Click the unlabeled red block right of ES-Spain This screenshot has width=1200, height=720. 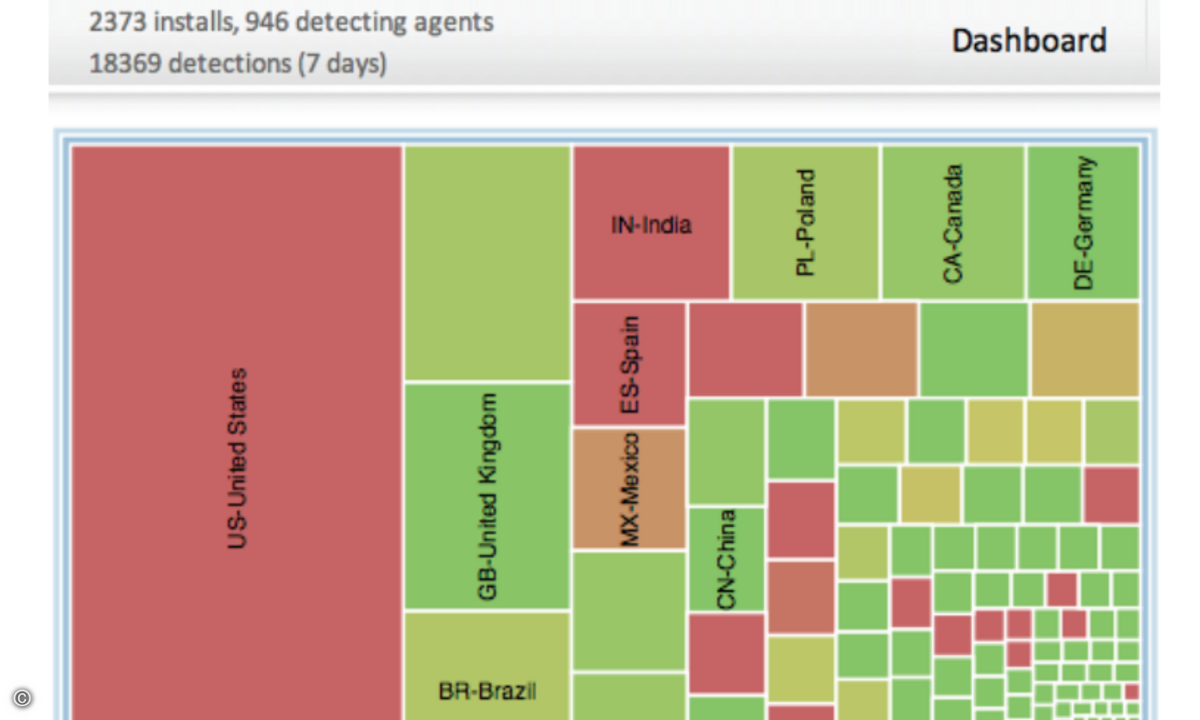tap(745, 349)
